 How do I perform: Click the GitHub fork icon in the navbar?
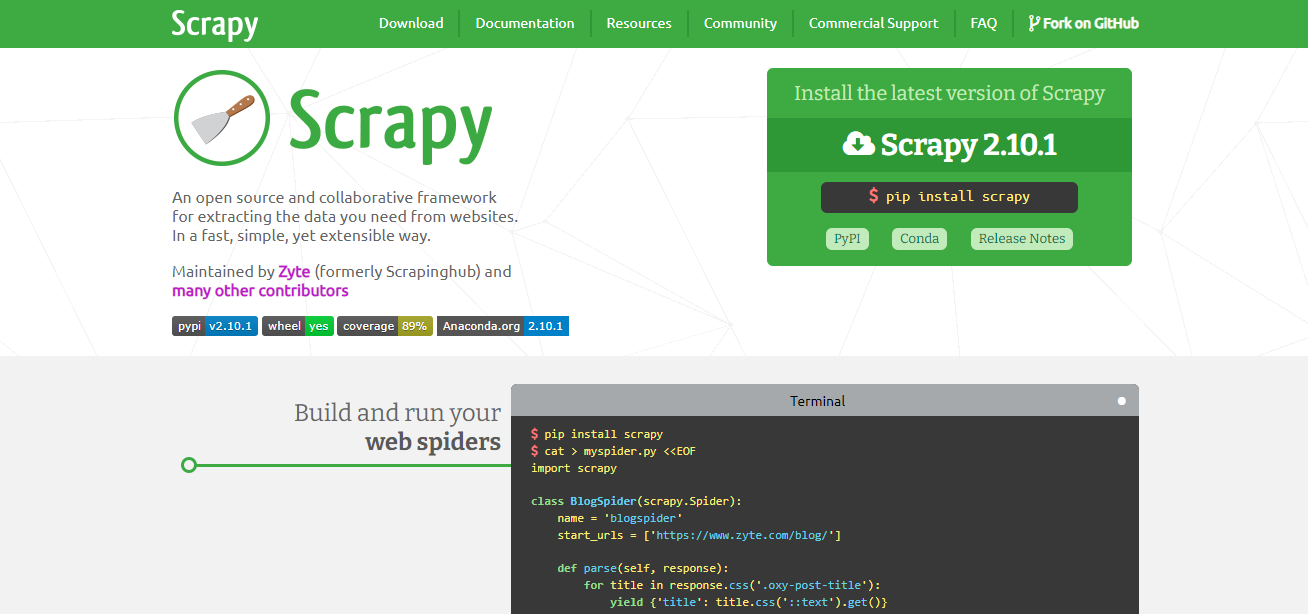(1034, 23)
